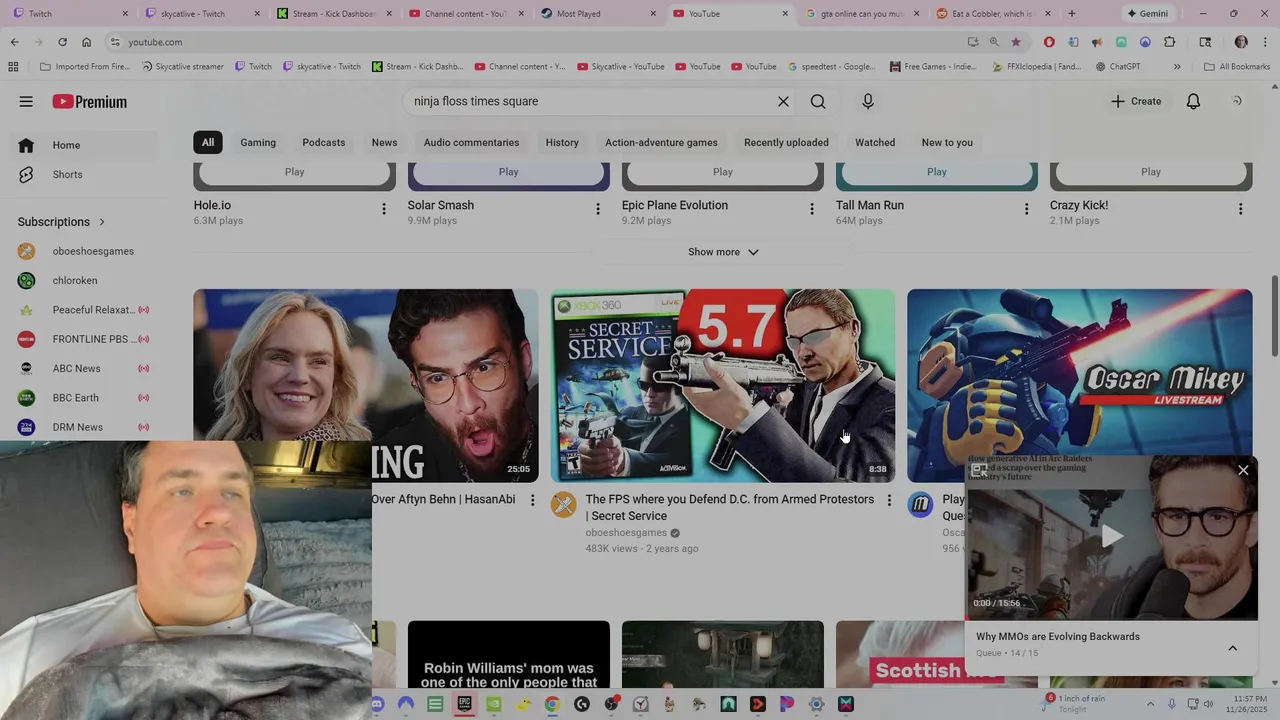Select the Podcasts filter chip

click(x=324, y=142)
